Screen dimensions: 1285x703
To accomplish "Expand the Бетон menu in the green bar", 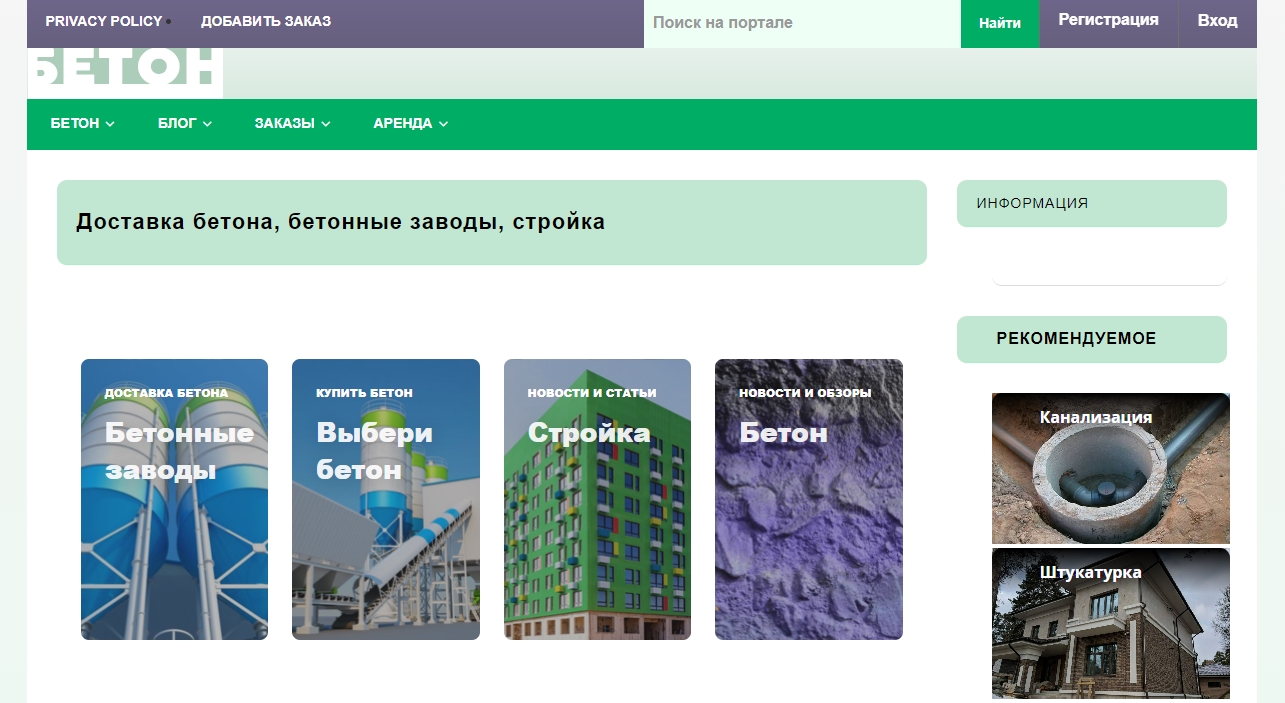I will 83,124.
